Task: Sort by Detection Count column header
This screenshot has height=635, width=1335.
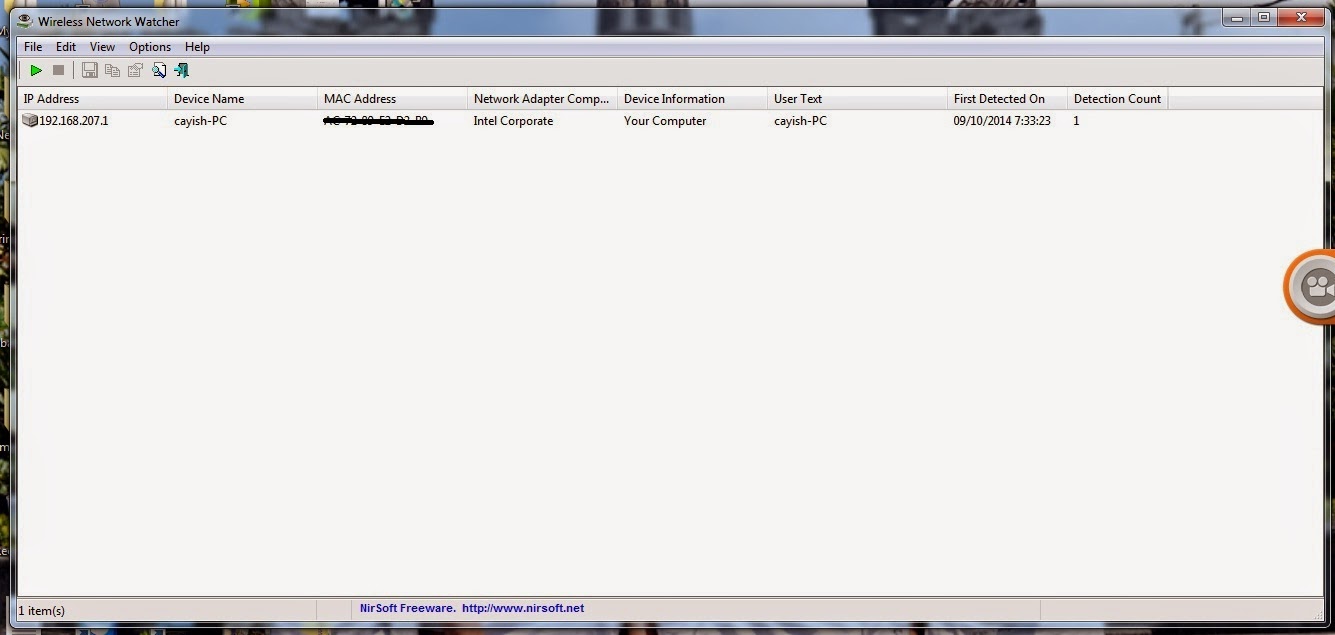Action: coord(1118,99)
